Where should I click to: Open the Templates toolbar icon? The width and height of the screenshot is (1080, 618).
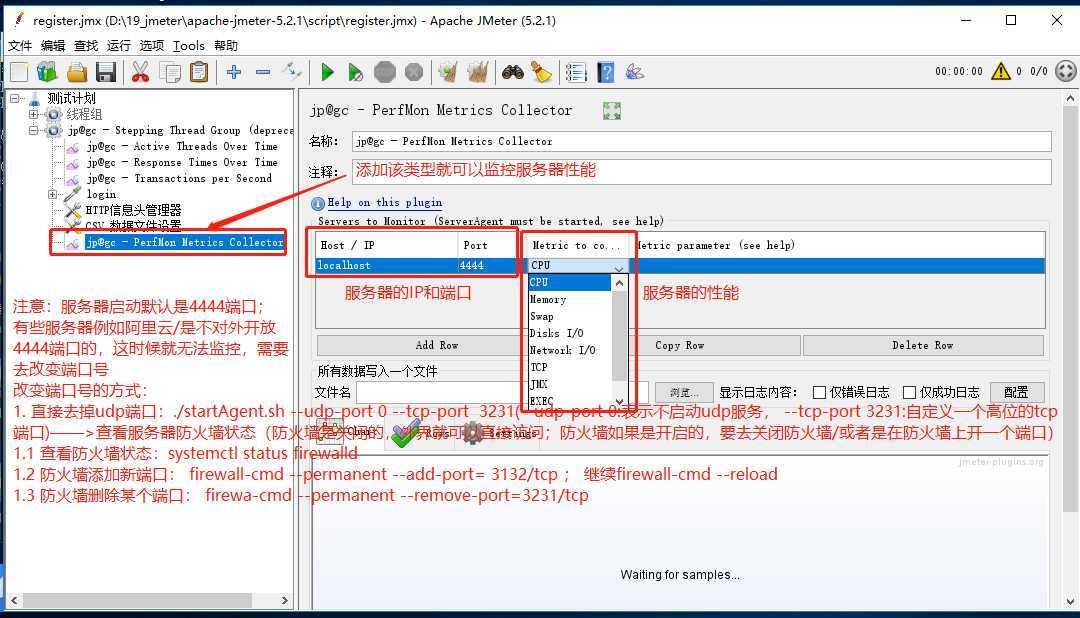(48, 72)
